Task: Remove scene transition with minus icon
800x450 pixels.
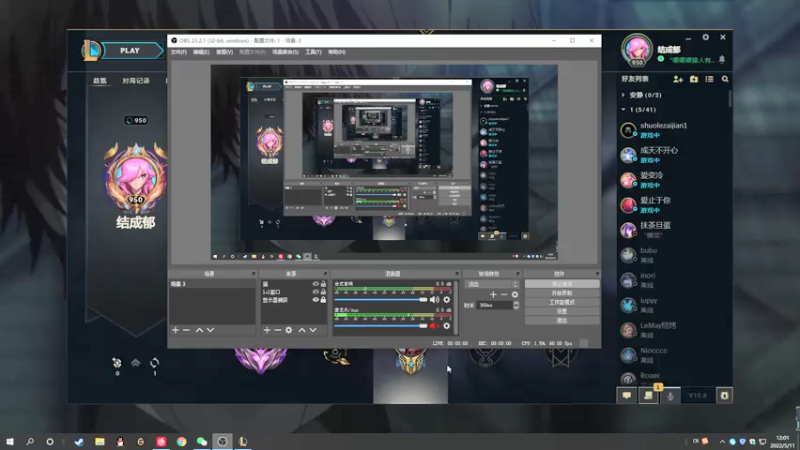Action: [x=504, y=294]
